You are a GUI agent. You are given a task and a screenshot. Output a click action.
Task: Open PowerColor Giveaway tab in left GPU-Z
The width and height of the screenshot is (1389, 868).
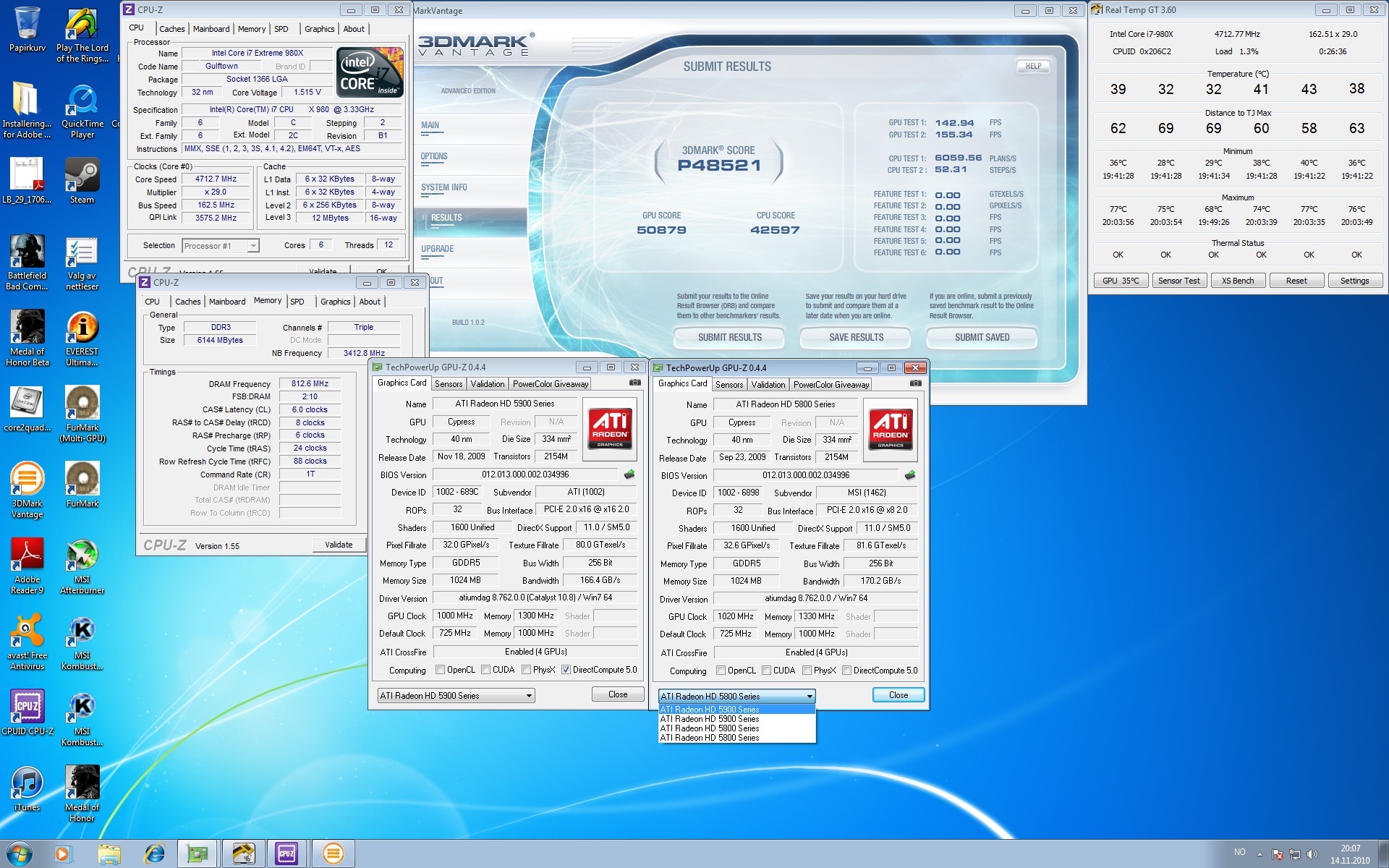coord(551,384)
